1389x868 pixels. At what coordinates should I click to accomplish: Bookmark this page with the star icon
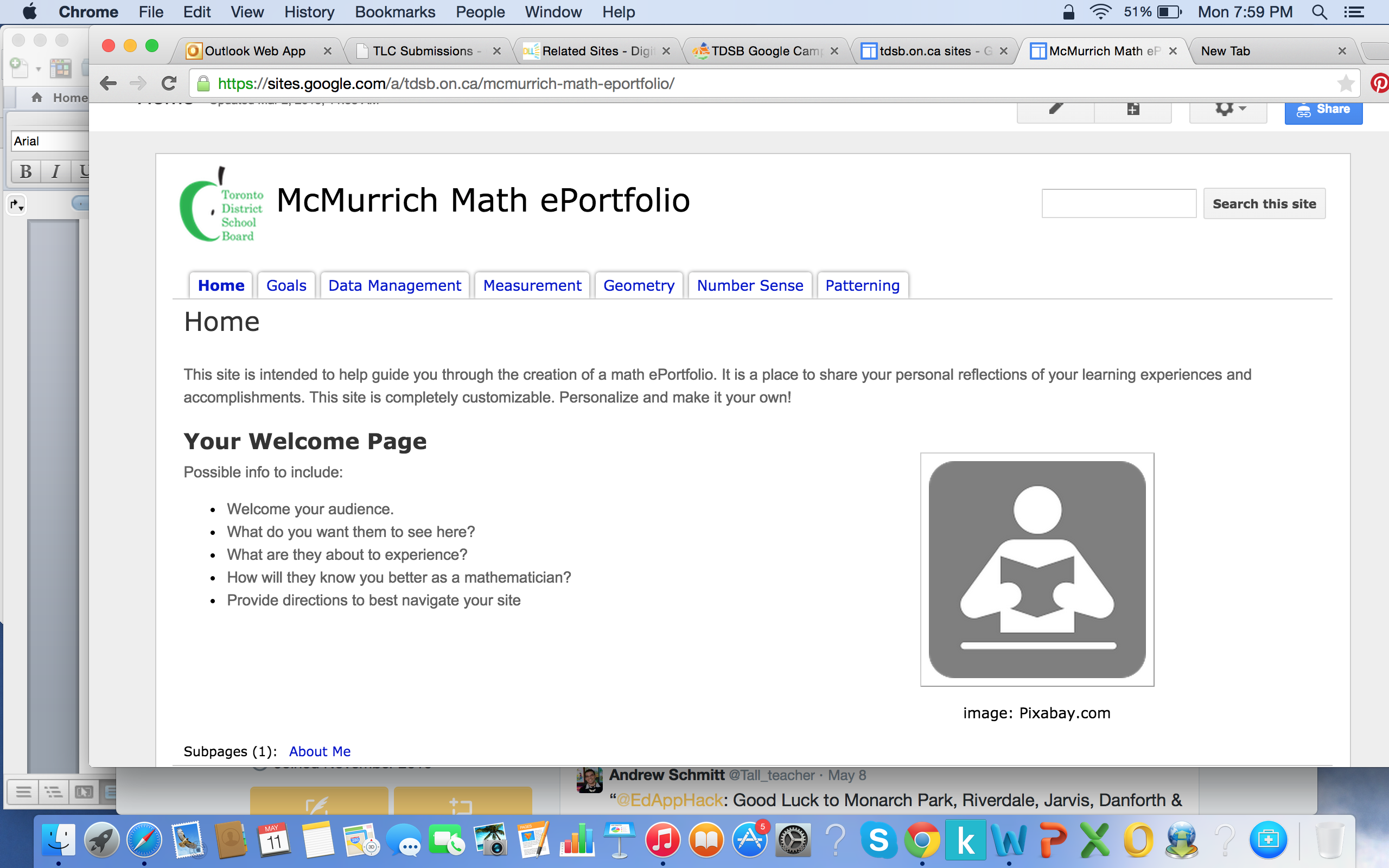click(1346, 84)
